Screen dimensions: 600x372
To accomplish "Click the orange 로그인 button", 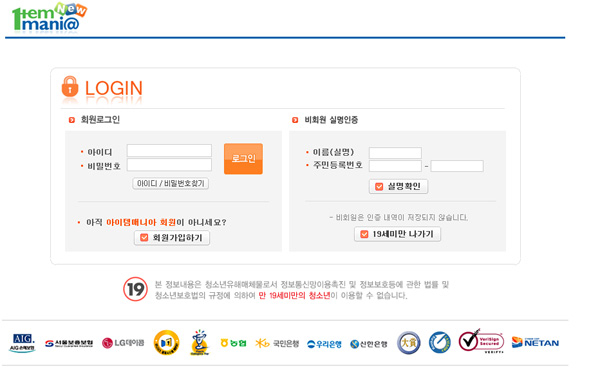I will pyautogui.click(x=243, y=159).
